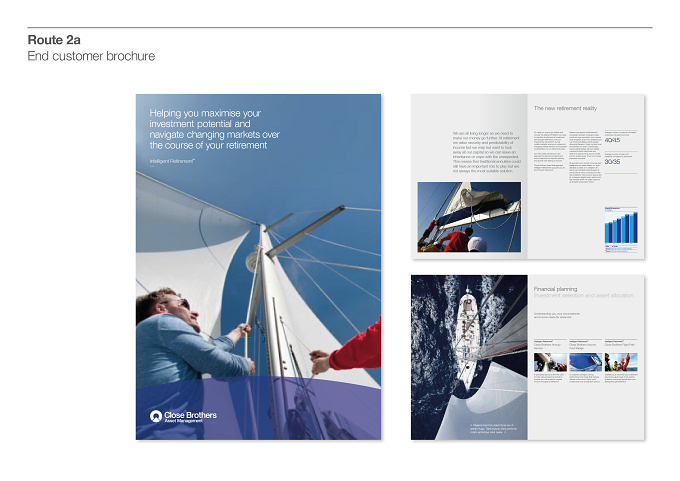This screenshot has width=680, height=481.
Task: Select the Intelligent Retirement tagline on cover
Action: point(172,161)
